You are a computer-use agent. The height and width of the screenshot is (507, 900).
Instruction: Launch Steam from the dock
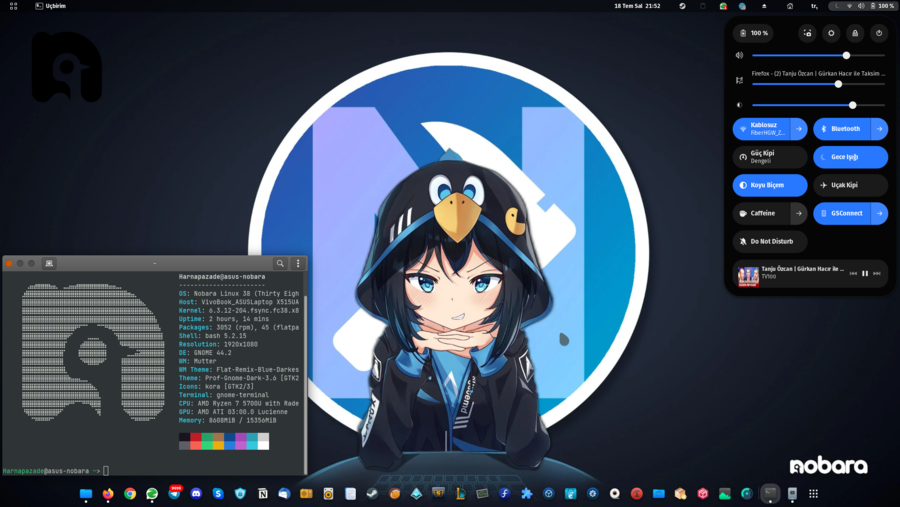coord(373,493)
